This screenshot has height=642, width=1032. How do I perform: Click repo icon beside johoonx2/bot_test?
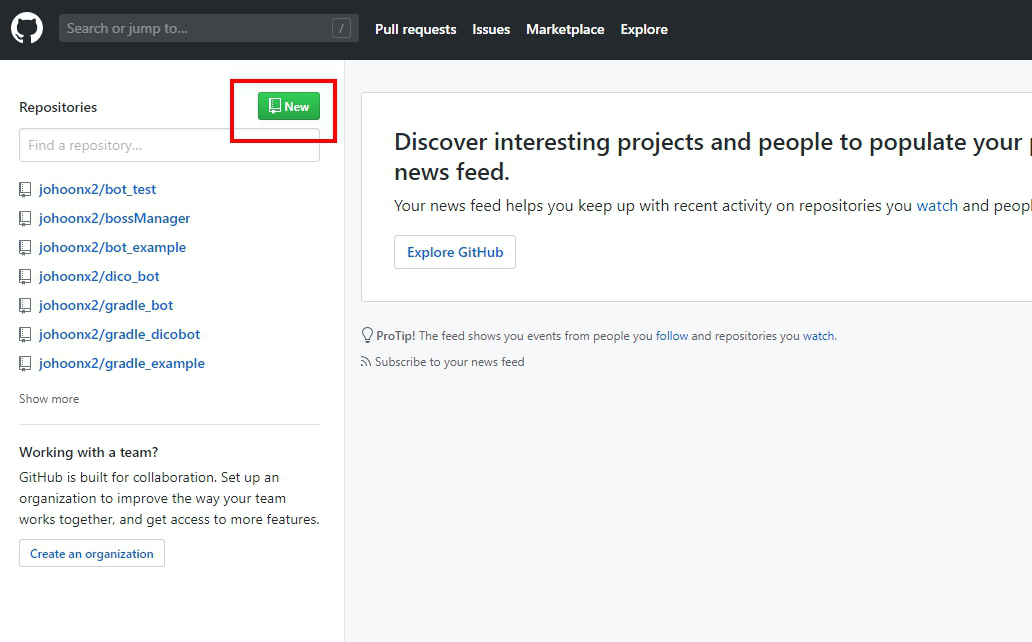(x=25, y=190)
